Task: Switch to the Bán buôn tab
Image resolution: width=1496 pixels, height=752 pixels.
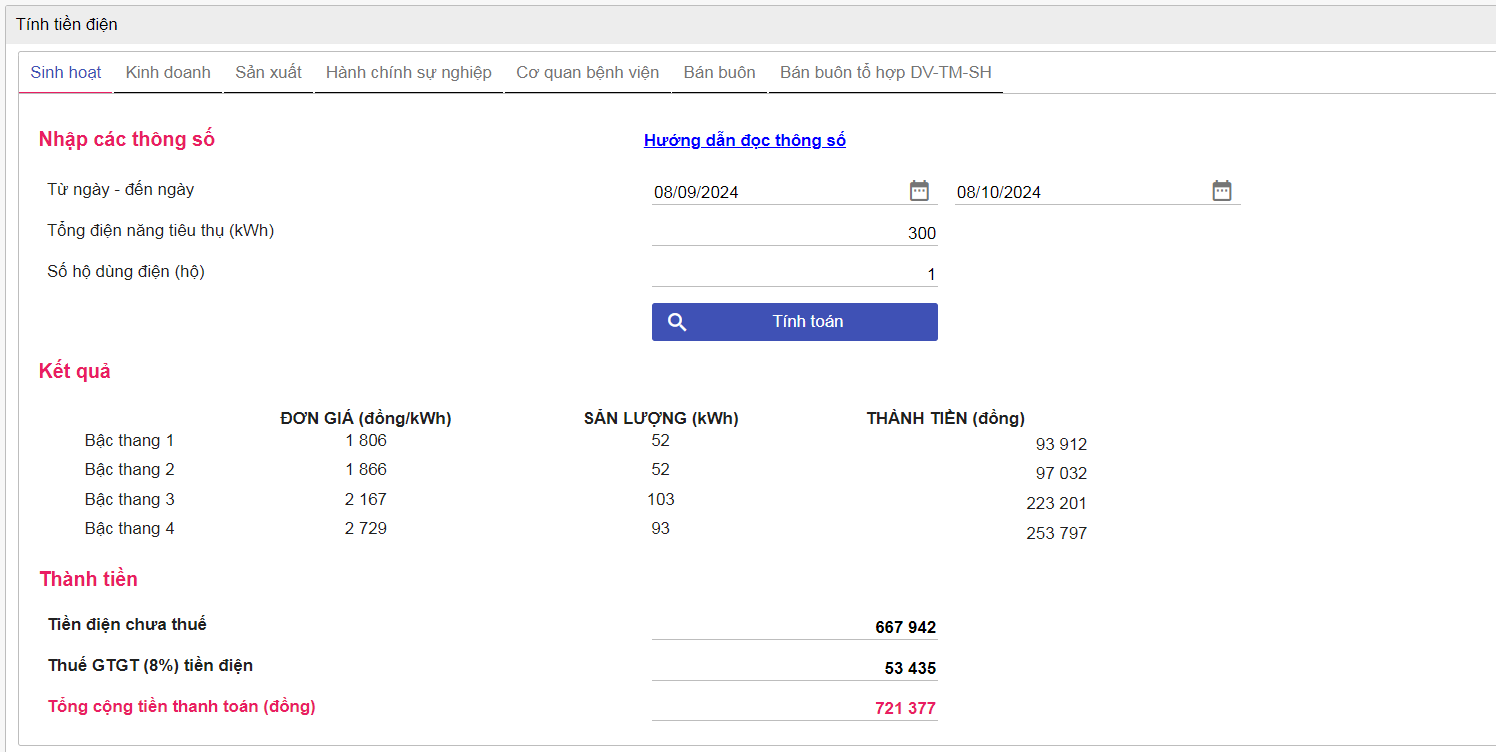Action: tap(719, 72)
